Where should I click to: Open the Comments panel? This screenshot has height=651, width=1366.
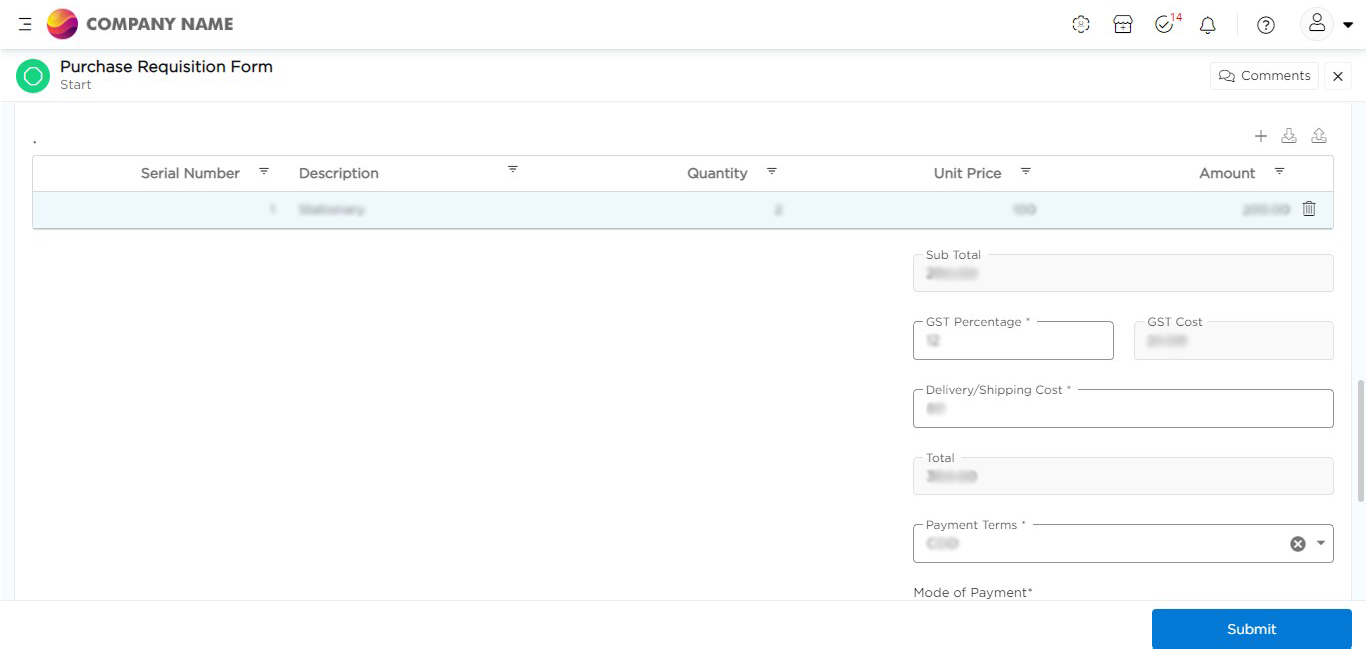tap(1264, 76)
